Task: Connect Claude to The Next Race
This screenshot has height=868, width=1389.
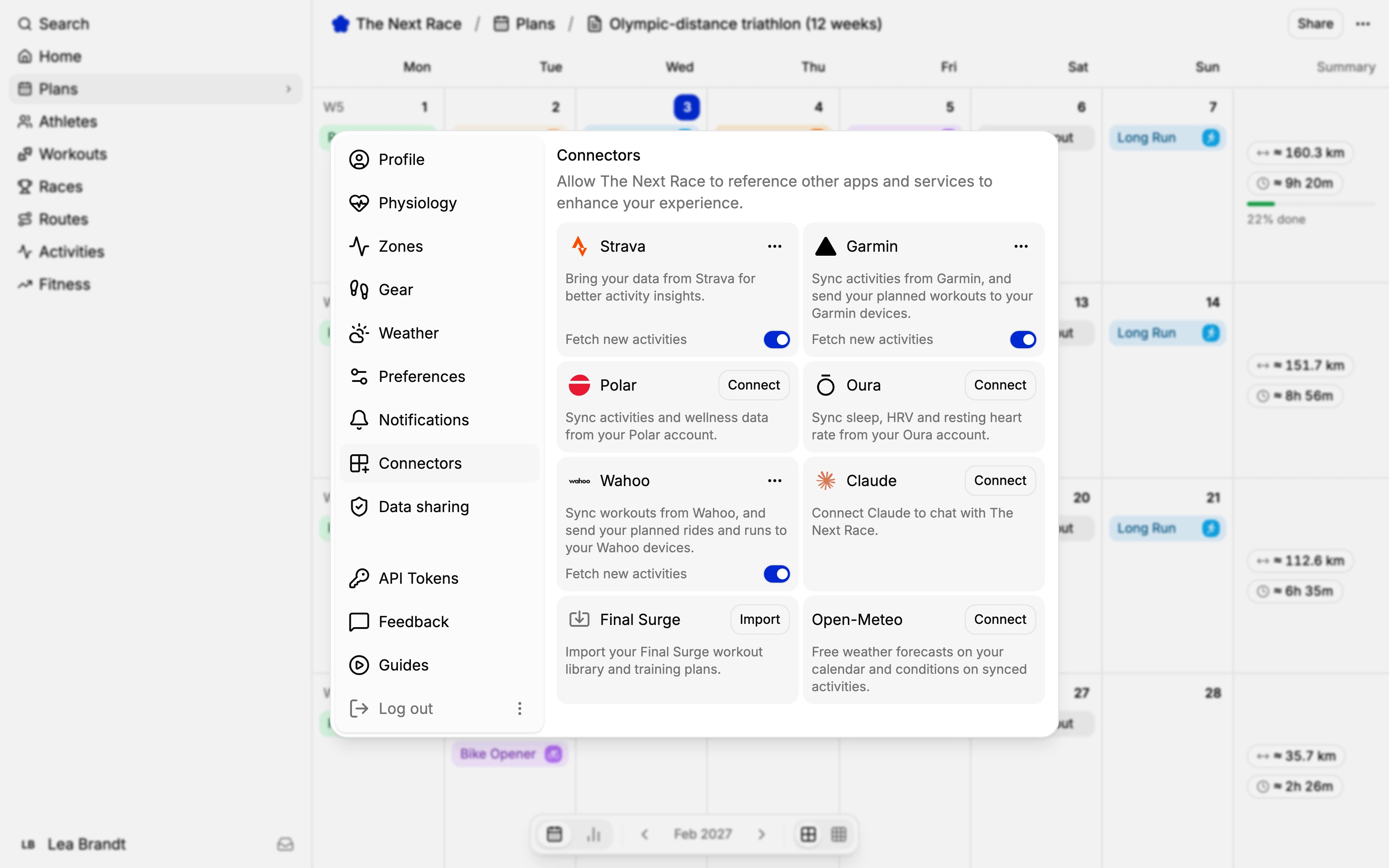Action: 1000,481
